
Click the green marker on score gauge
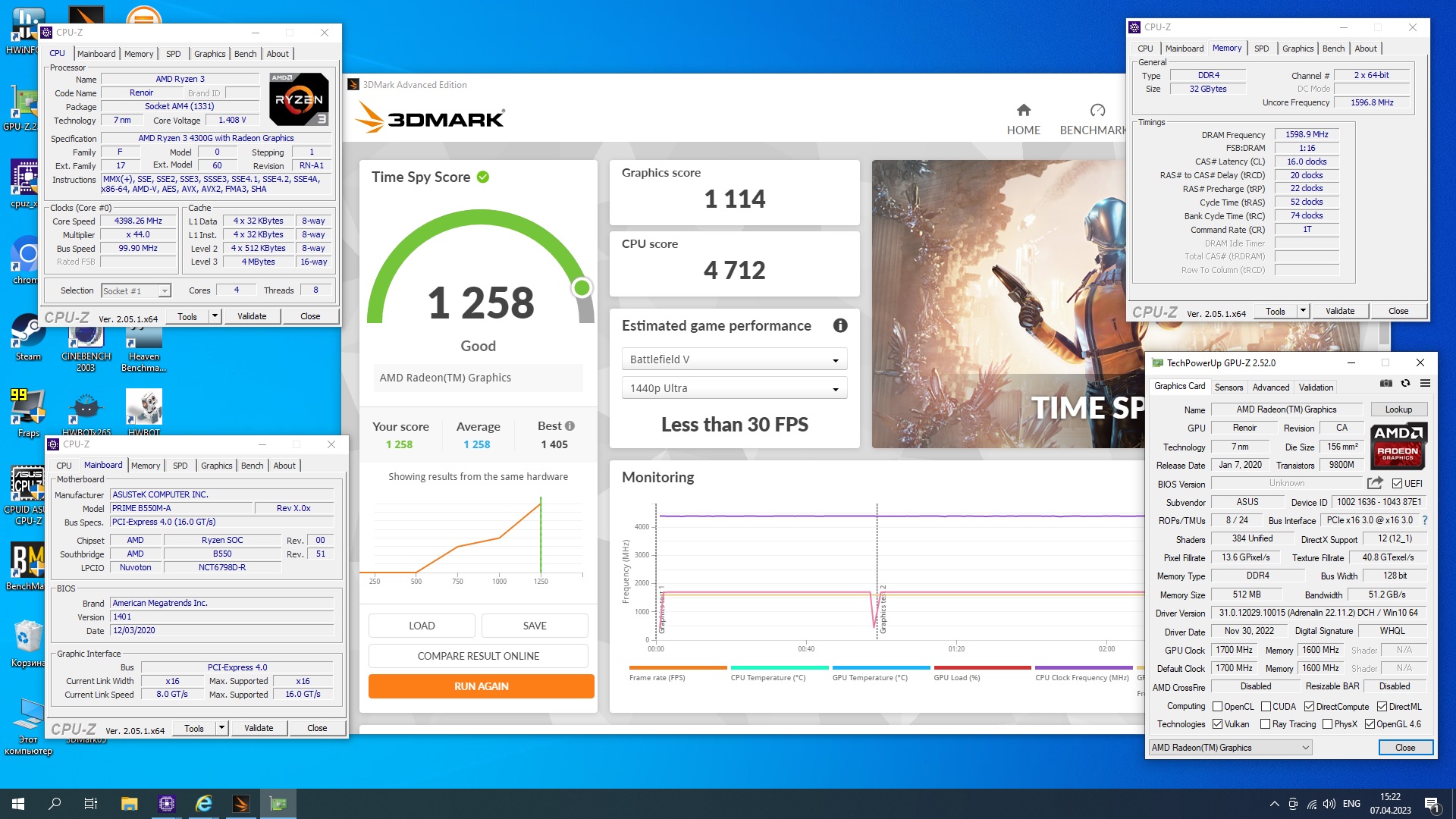pyautogui.click(x=582, y=287)
